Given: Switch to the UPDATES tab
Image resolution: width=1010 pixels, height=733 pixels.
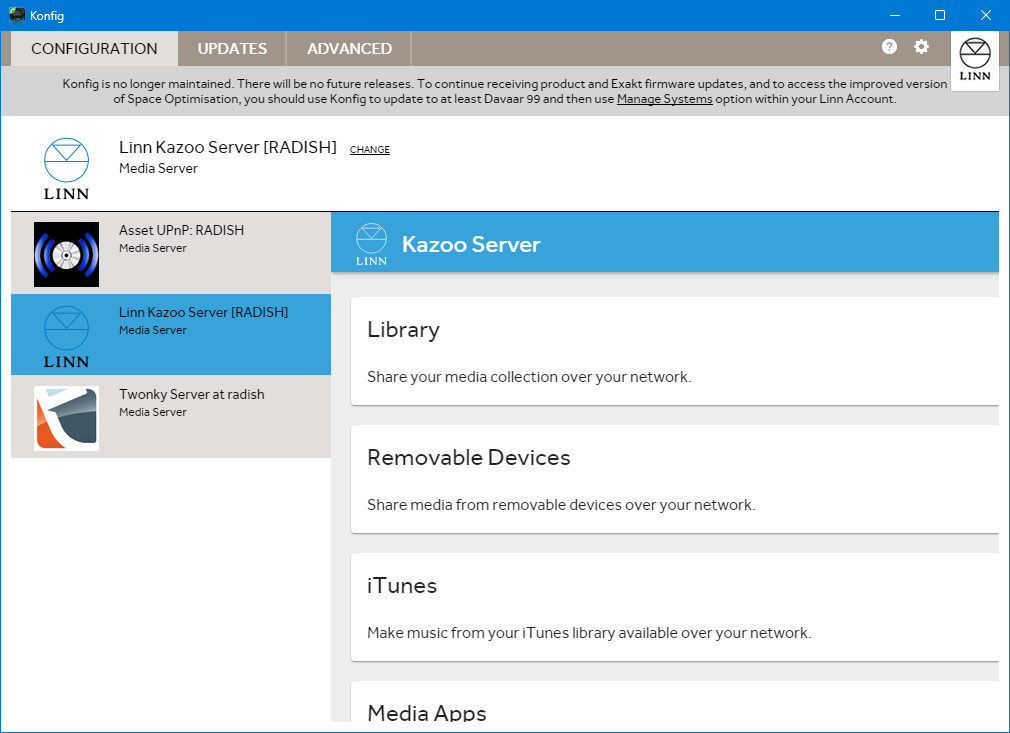Looking at the screenshot, I should tap(232, 48).
